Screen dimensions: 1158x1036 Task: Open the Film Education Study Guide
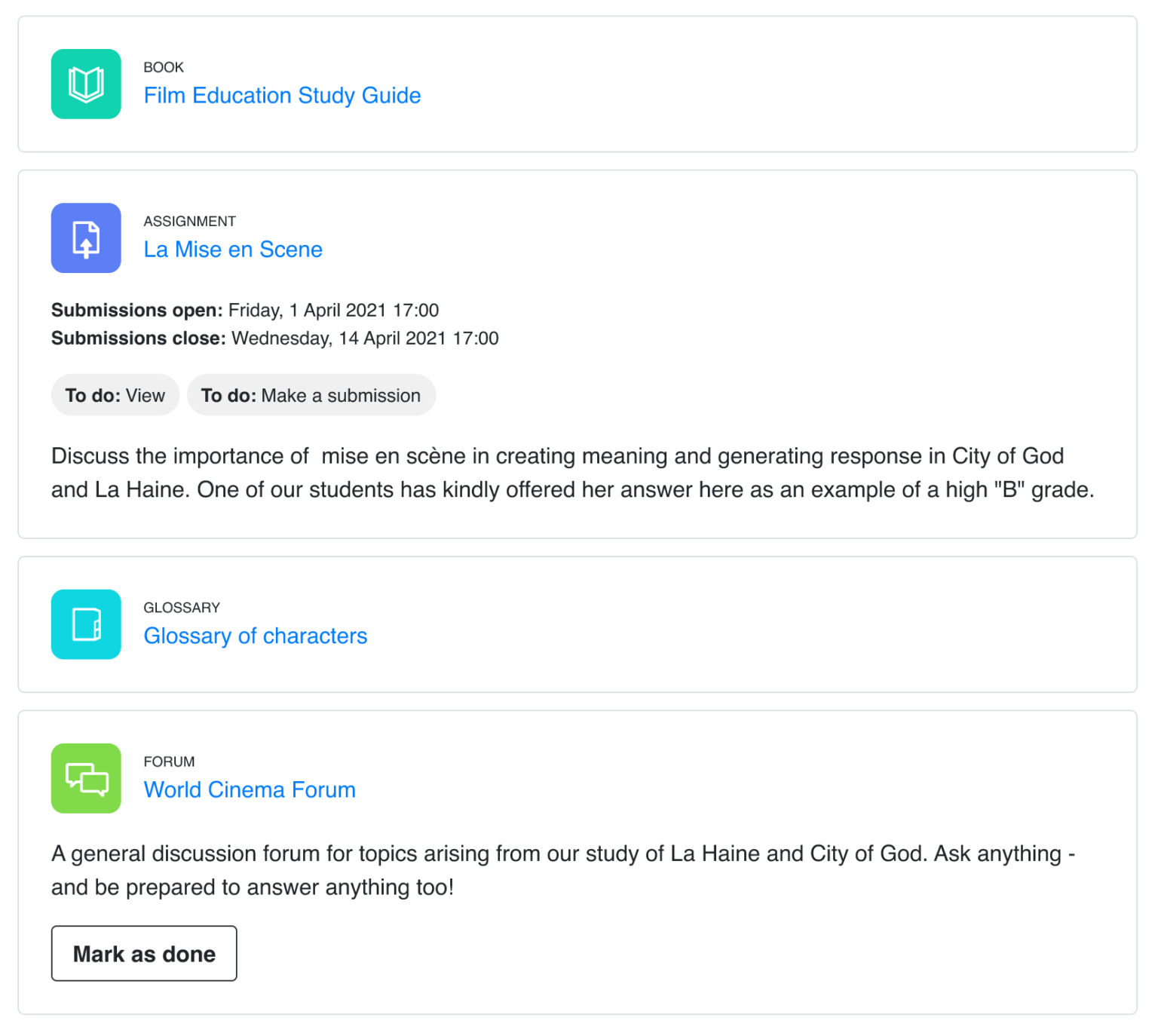282,96
